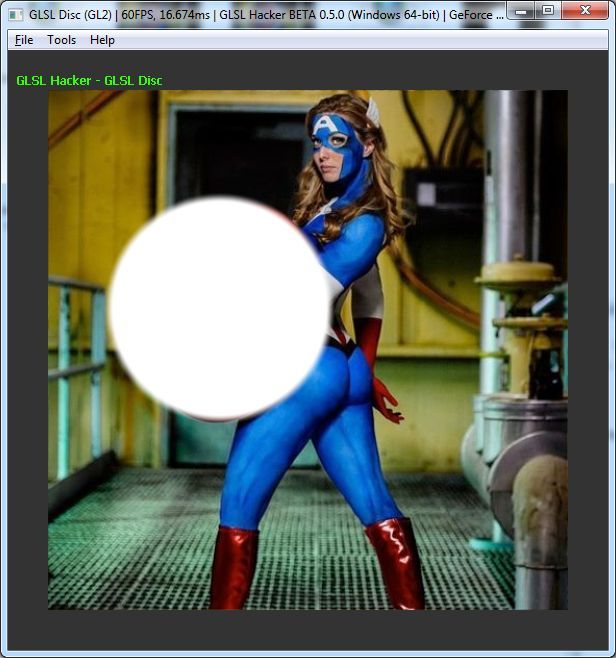Image resolution: width=616 pixels, height=658 pixels.
Task: Close the GLSL Hacker window
Action: click(x=585, y=10)
